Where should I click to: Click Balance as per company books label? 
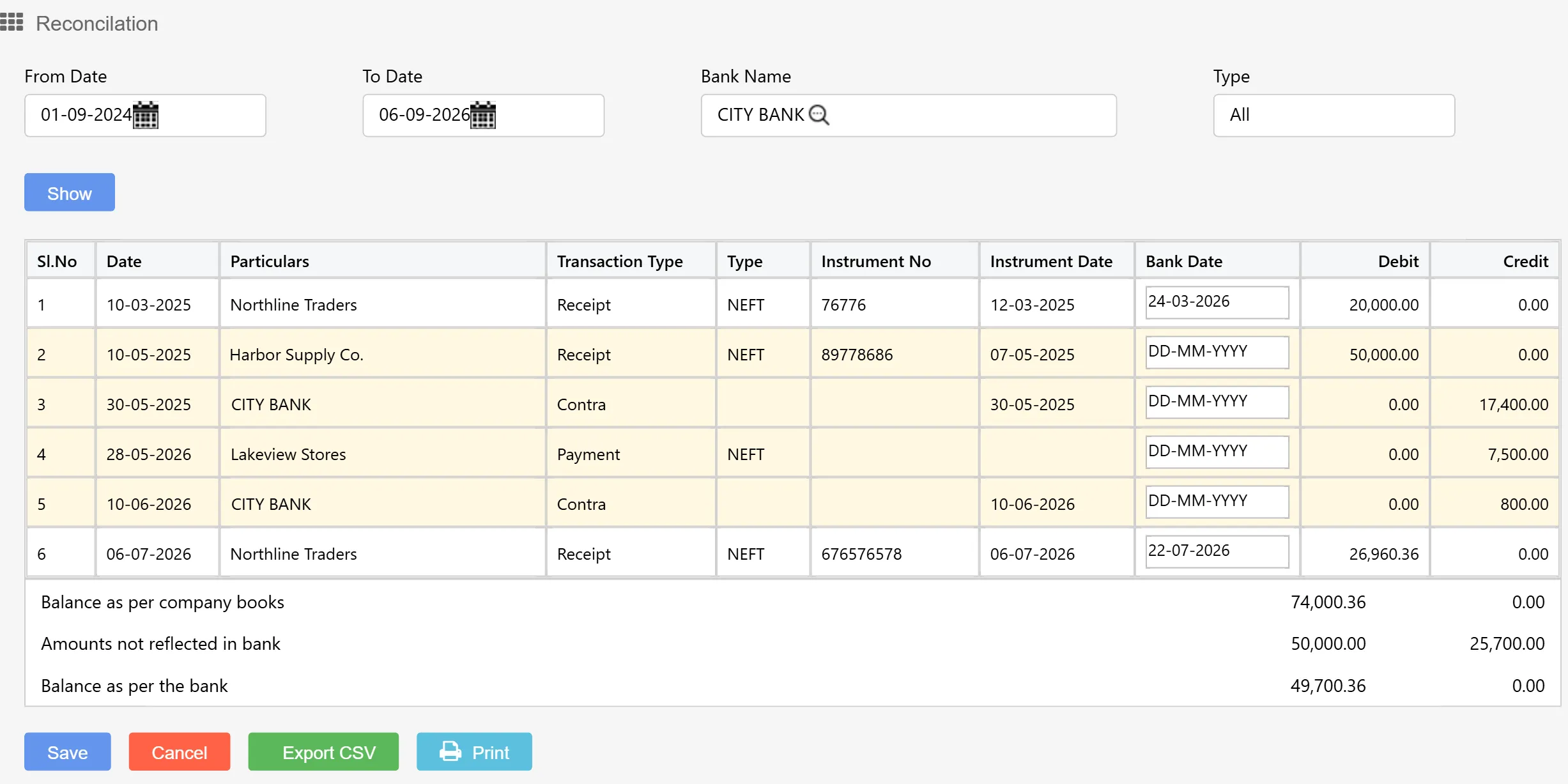click(162, 602)
